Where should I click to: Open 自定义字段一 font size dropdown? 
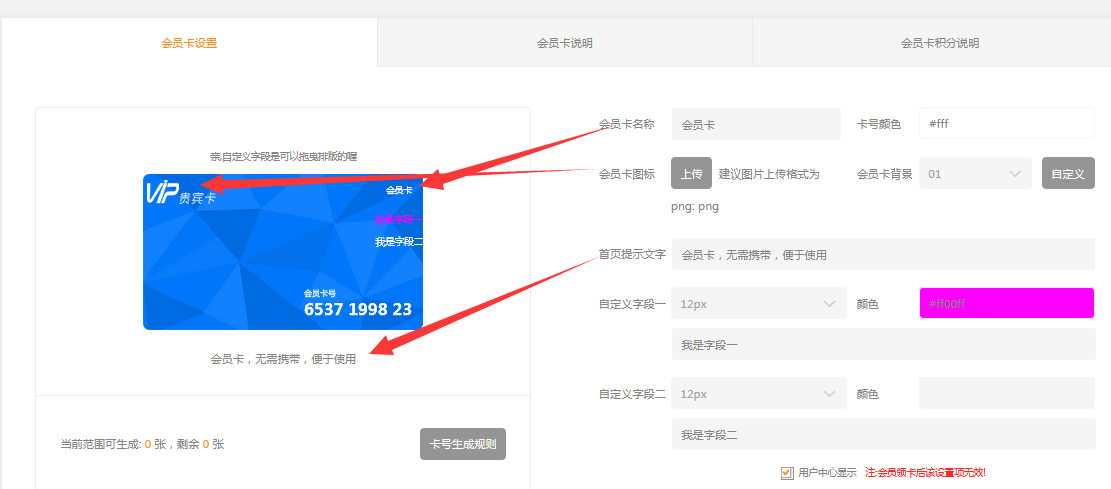(x=758, y=303)
